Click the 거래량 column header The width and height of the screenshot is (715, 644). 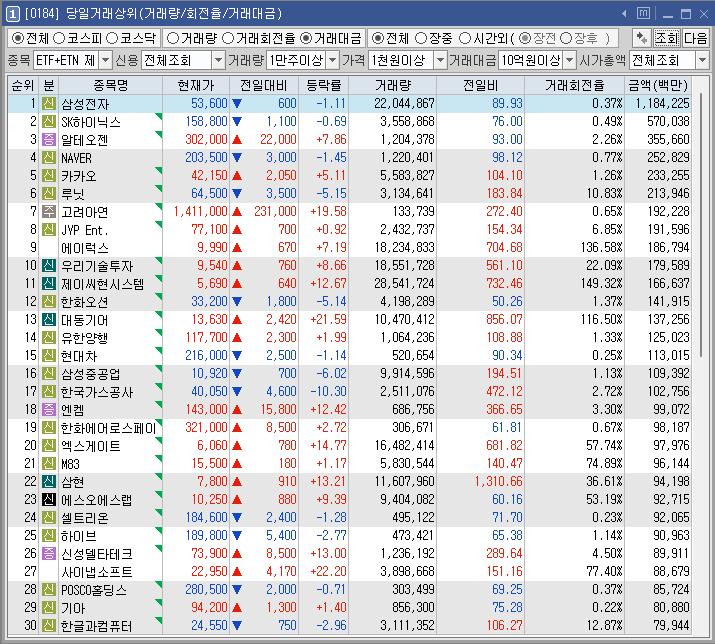[393, 85]
